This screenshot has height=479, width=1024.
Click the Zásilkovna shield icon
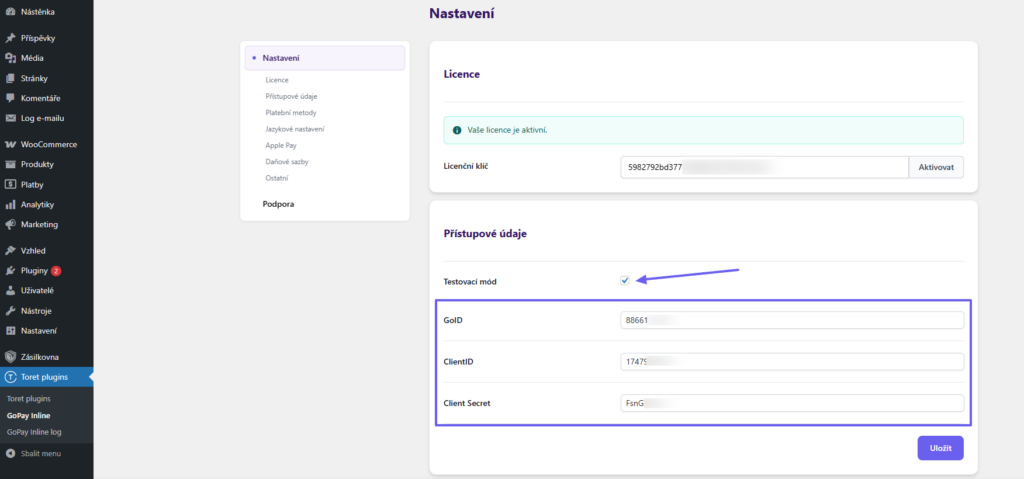10,357
